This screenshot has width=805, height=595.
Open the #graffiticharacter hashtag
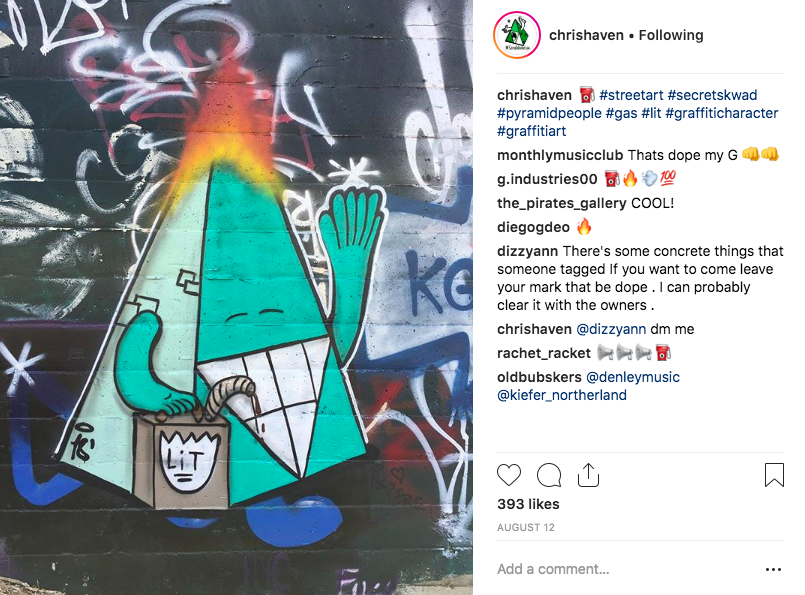(x=721, y=113)
